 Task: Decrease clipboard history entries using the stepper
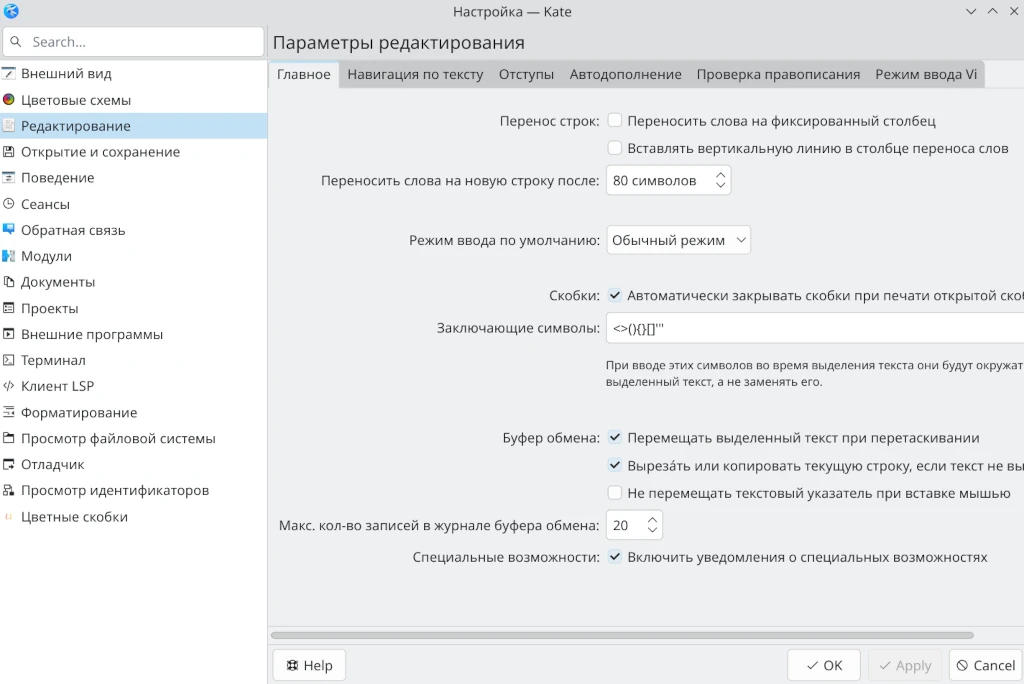[x=654, y=530]
